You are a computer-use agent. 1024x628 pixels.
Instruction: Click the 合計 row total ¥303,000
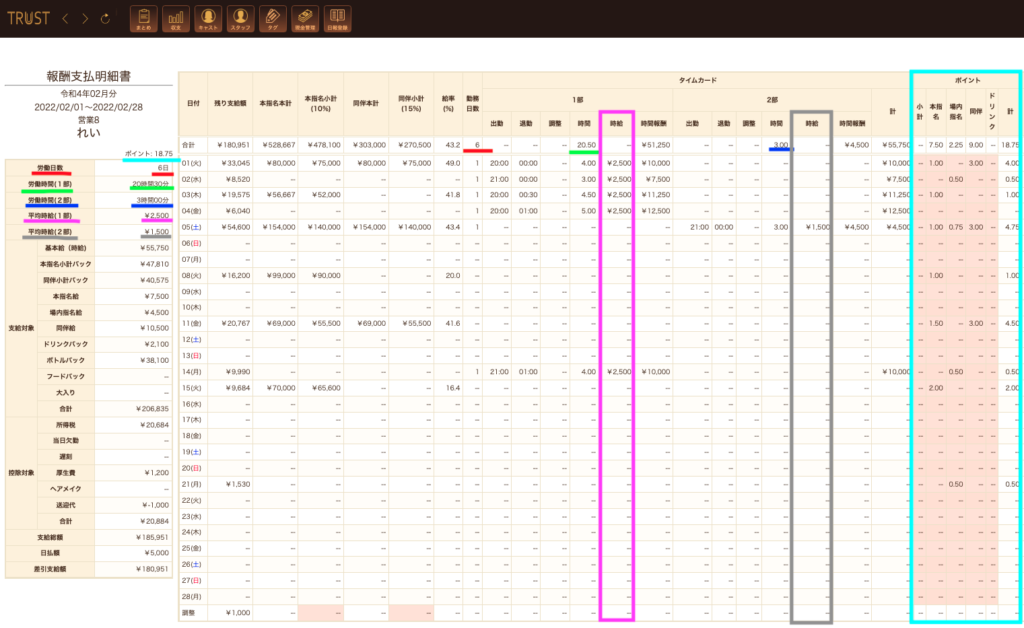tap(370, 145)
